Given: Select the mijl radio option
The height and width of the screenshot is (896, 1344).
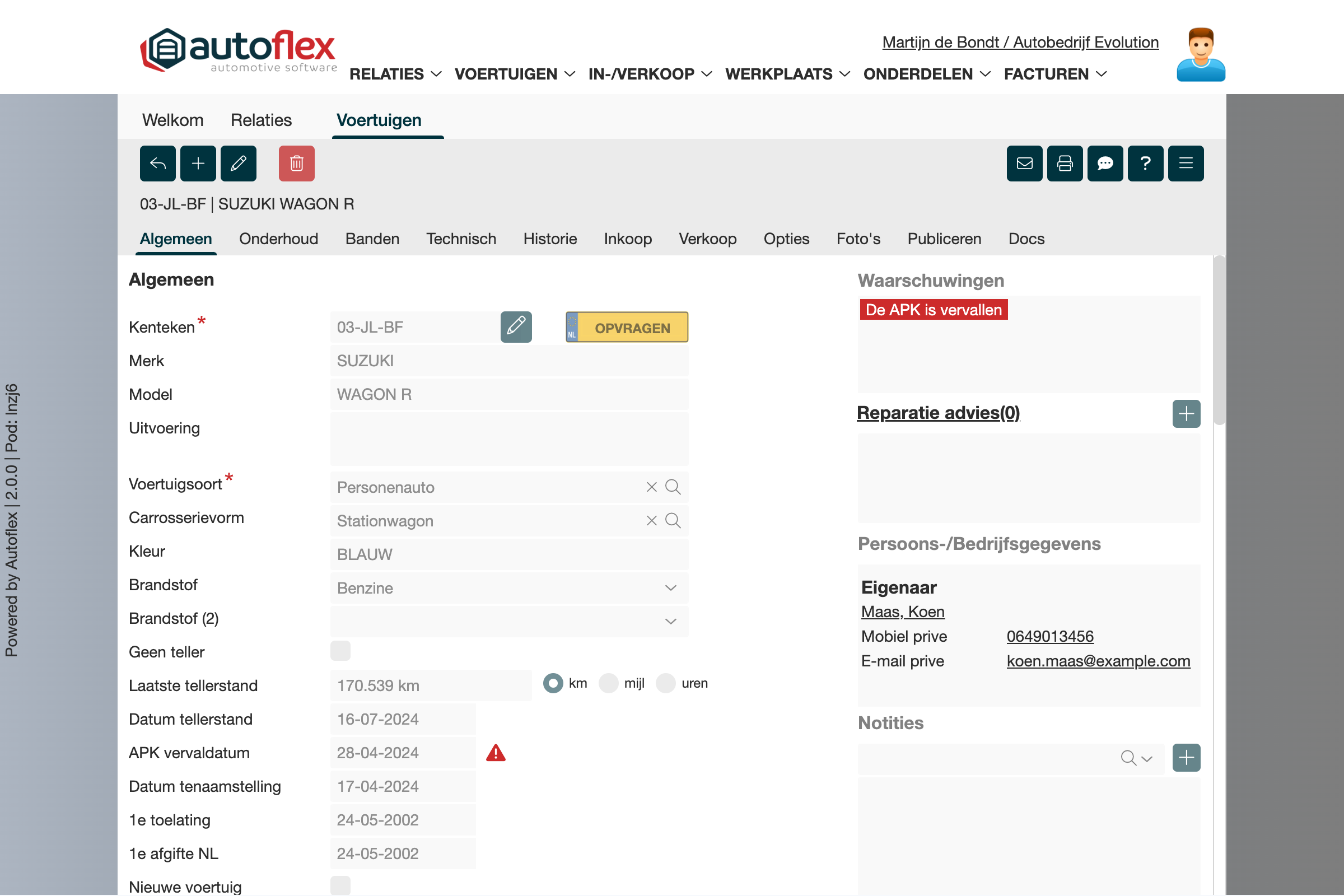Looking at the screenshot, I should click(609, 683).
